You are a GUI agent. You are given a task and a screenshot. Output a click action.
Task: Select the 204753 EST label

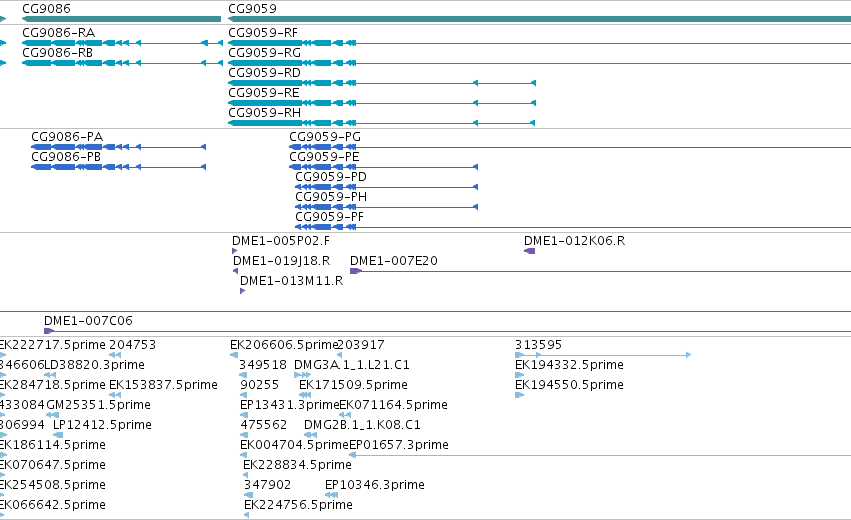point(132,345)
